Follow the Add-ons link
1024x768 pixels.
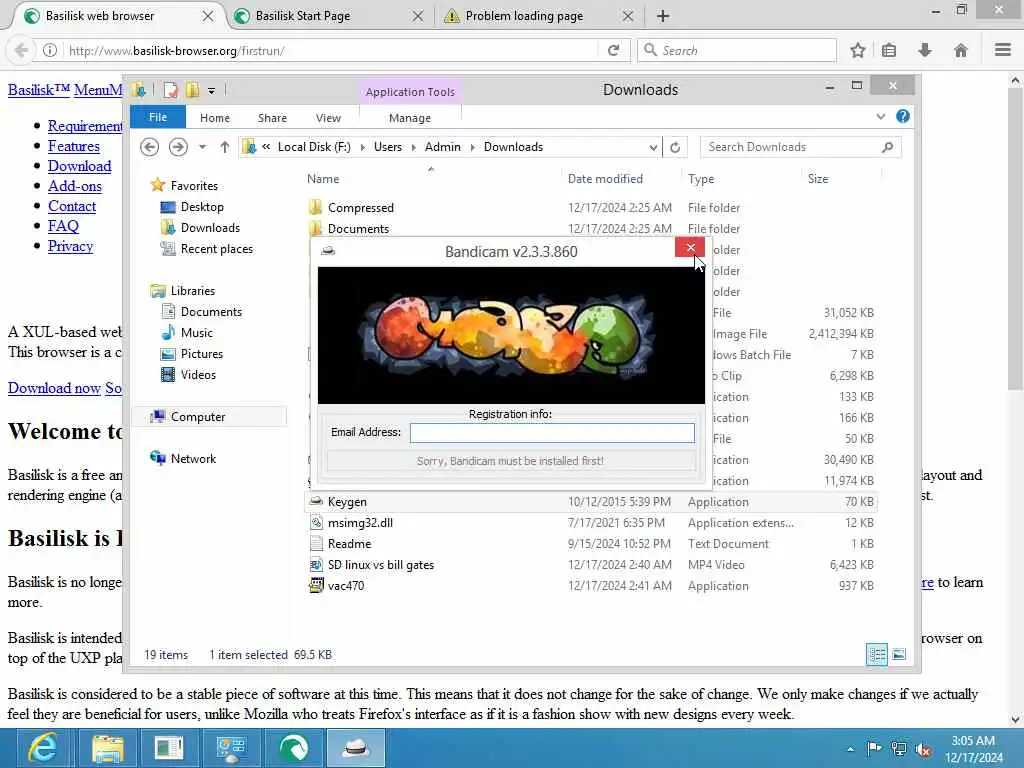[x=74, y=186]
